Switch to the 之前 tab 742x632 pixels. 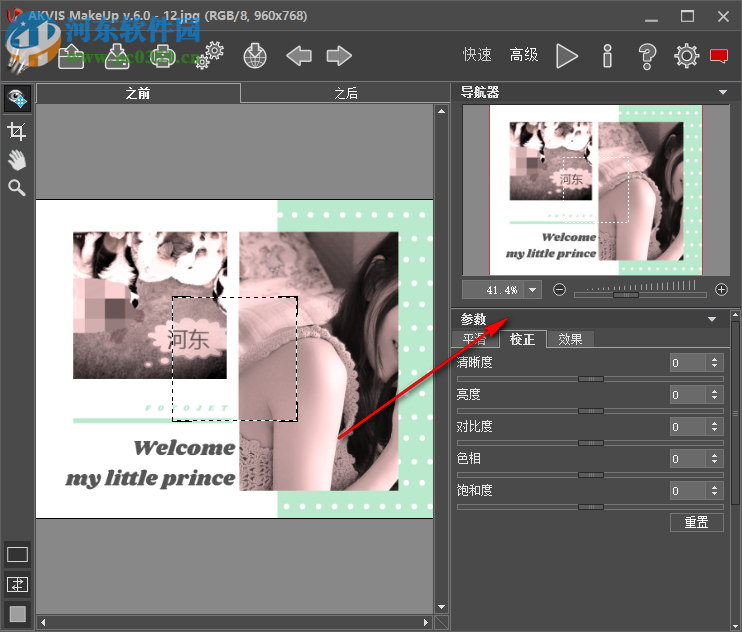coord(138,93)
